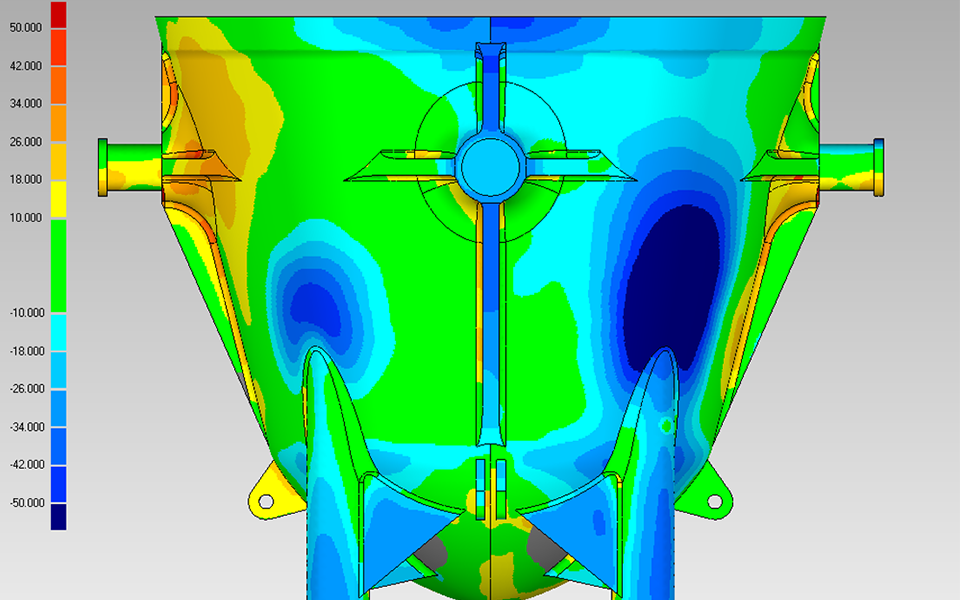Click the 50.000 legend value

[x=26, y=28]
